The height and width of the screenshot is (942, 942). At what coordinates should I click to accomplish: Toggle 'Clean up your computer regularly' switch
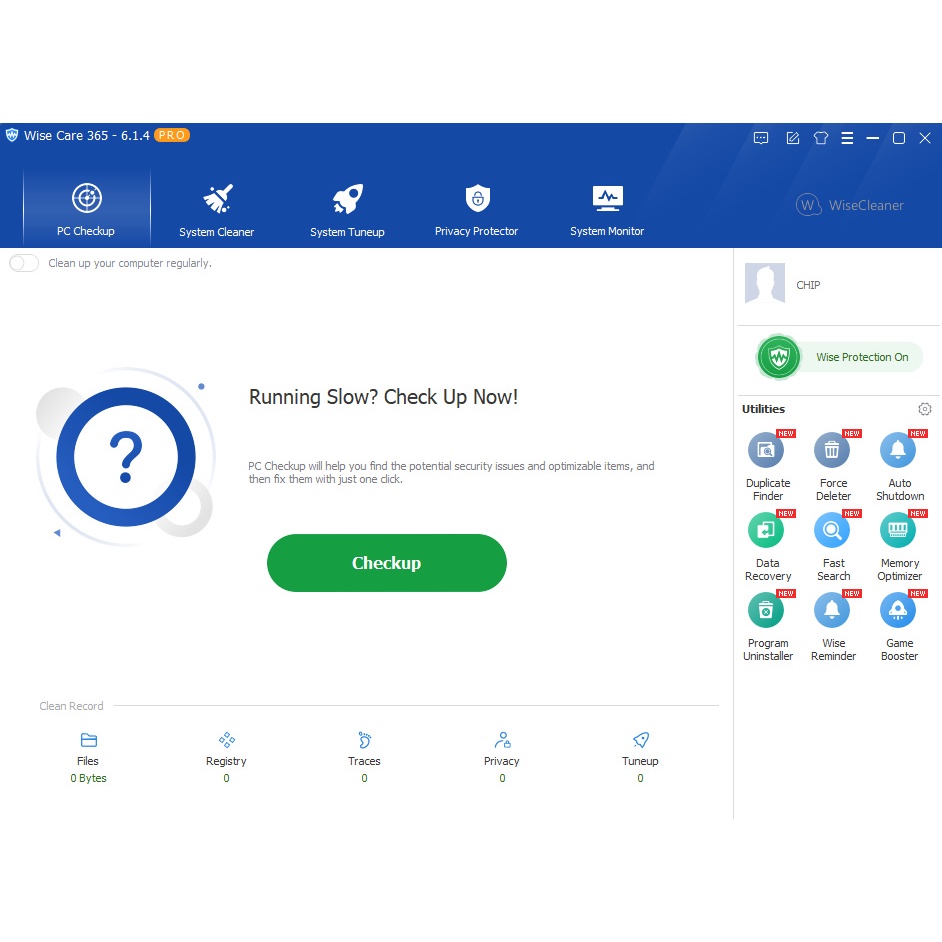[24, 263]
